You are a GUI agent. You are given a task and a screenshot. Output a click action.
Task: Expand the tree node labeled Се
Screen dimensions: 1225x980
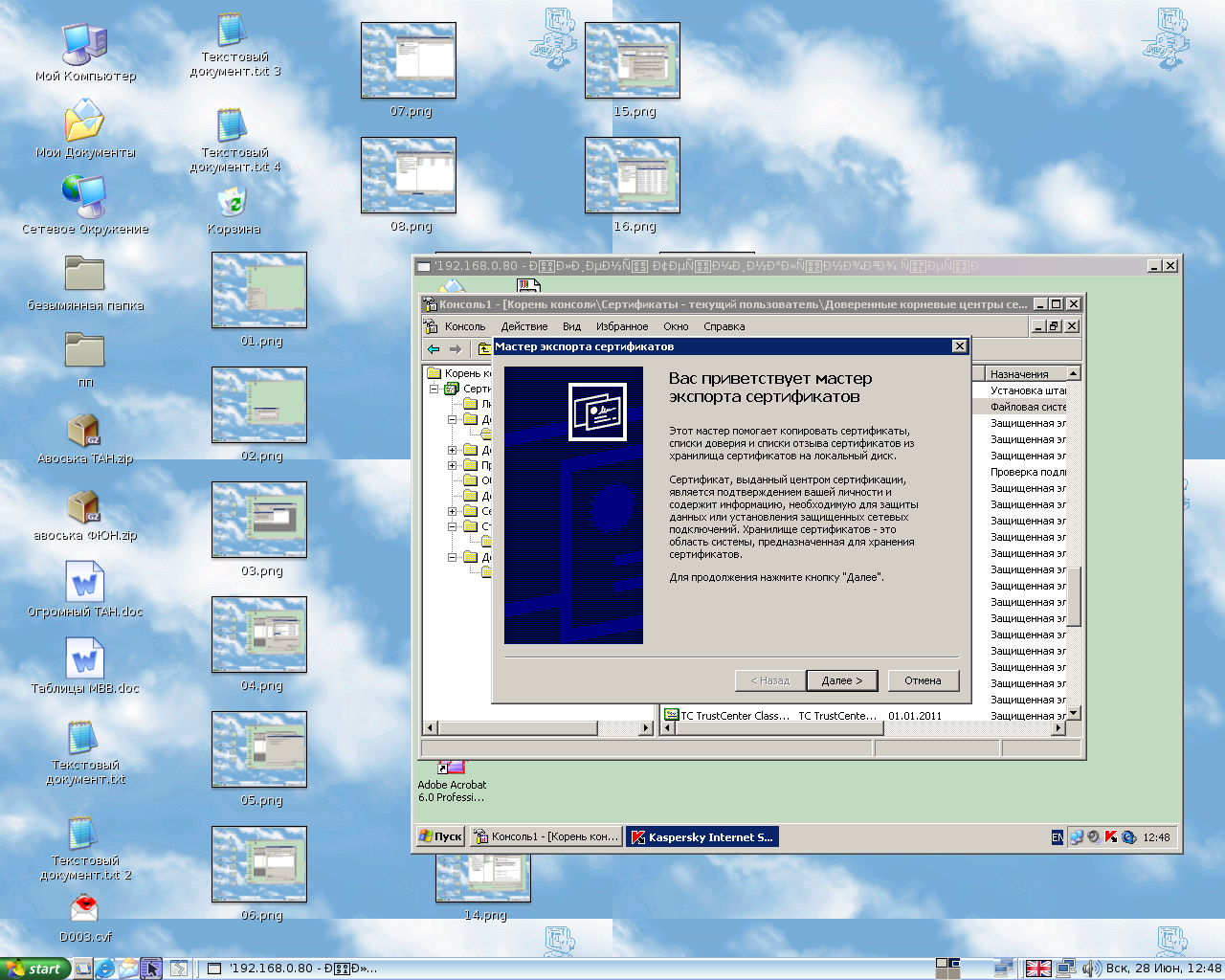453,511
